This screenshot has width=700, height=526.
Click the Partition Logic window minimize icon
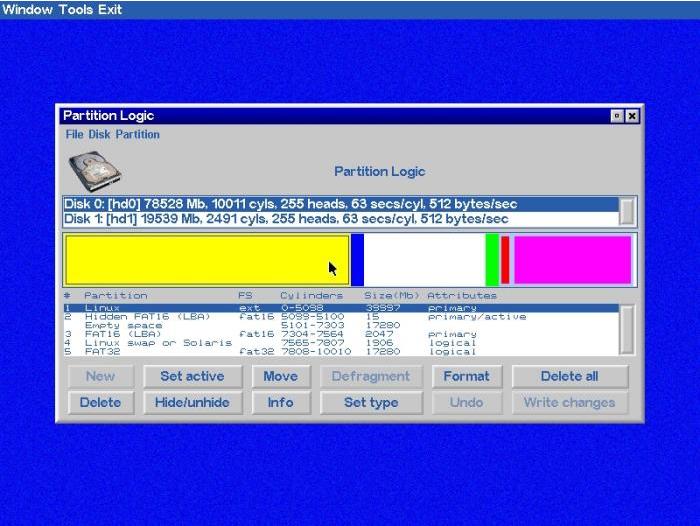(617, 116)
